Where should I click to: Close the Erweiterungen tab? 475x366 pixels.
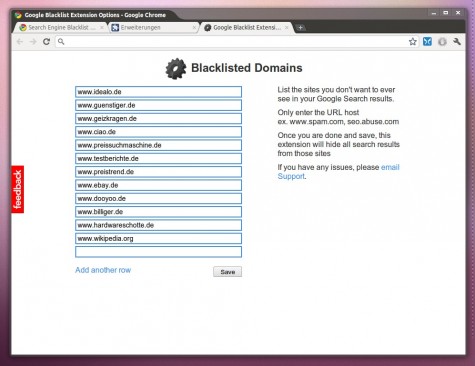(x=194, y=28)
